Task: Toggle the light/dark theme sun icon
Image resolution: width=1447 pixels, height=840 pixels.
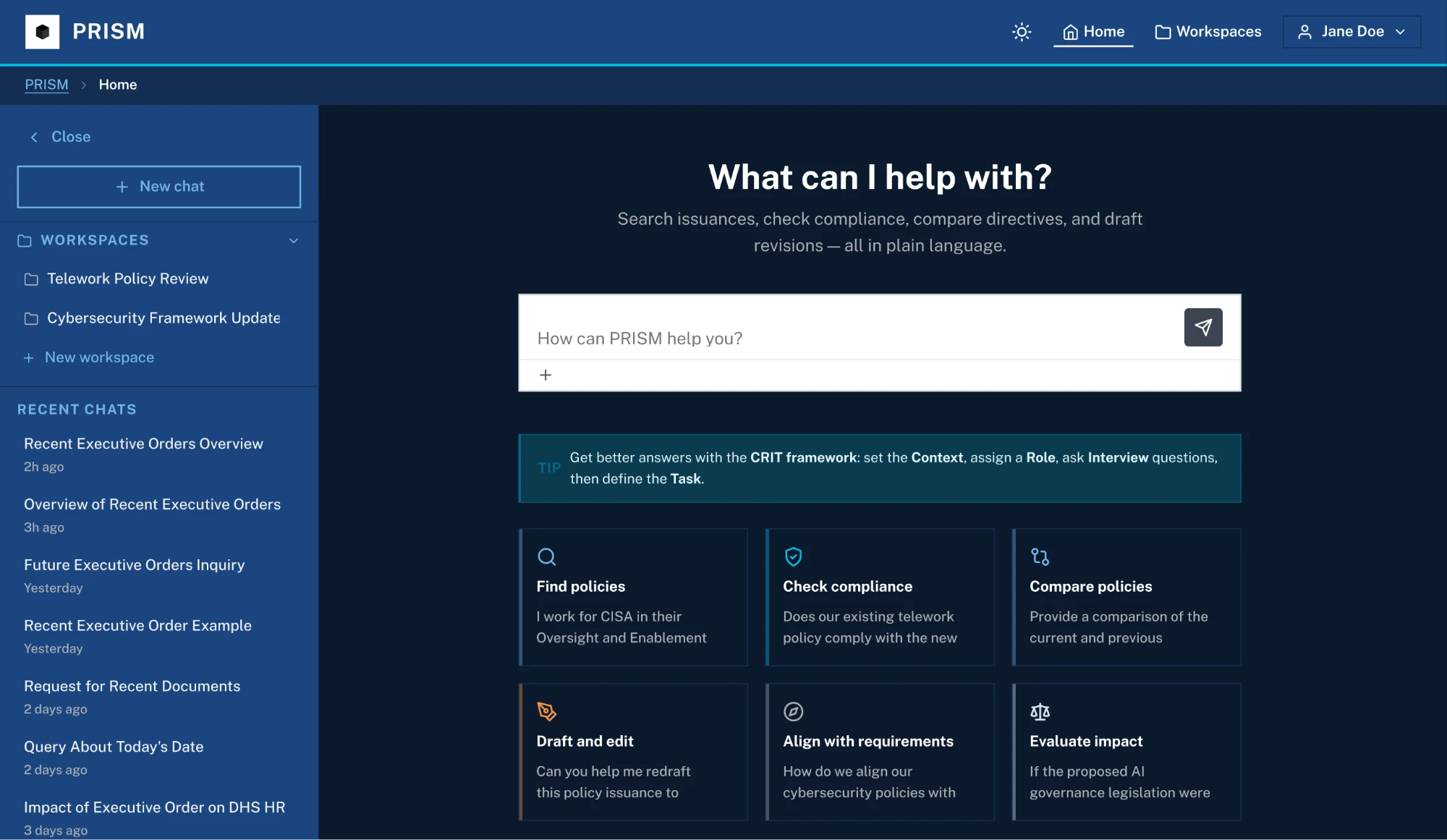Action: [x=1022, y=32]
